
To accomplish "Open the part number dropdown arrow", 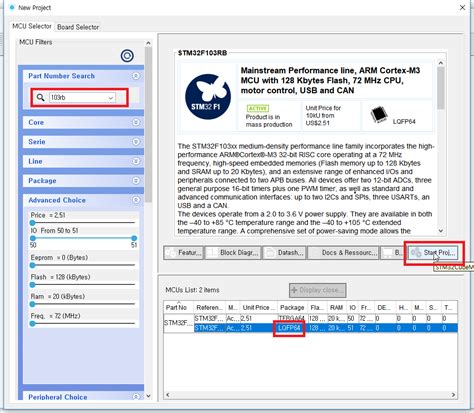I will (x=111, y=98).
